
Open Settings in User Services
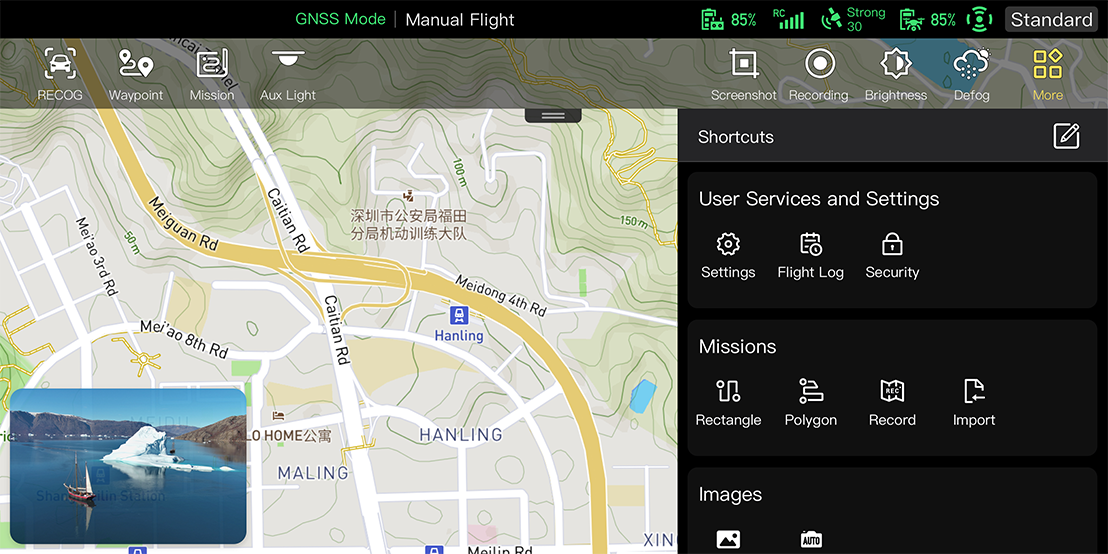coord(728,255)
